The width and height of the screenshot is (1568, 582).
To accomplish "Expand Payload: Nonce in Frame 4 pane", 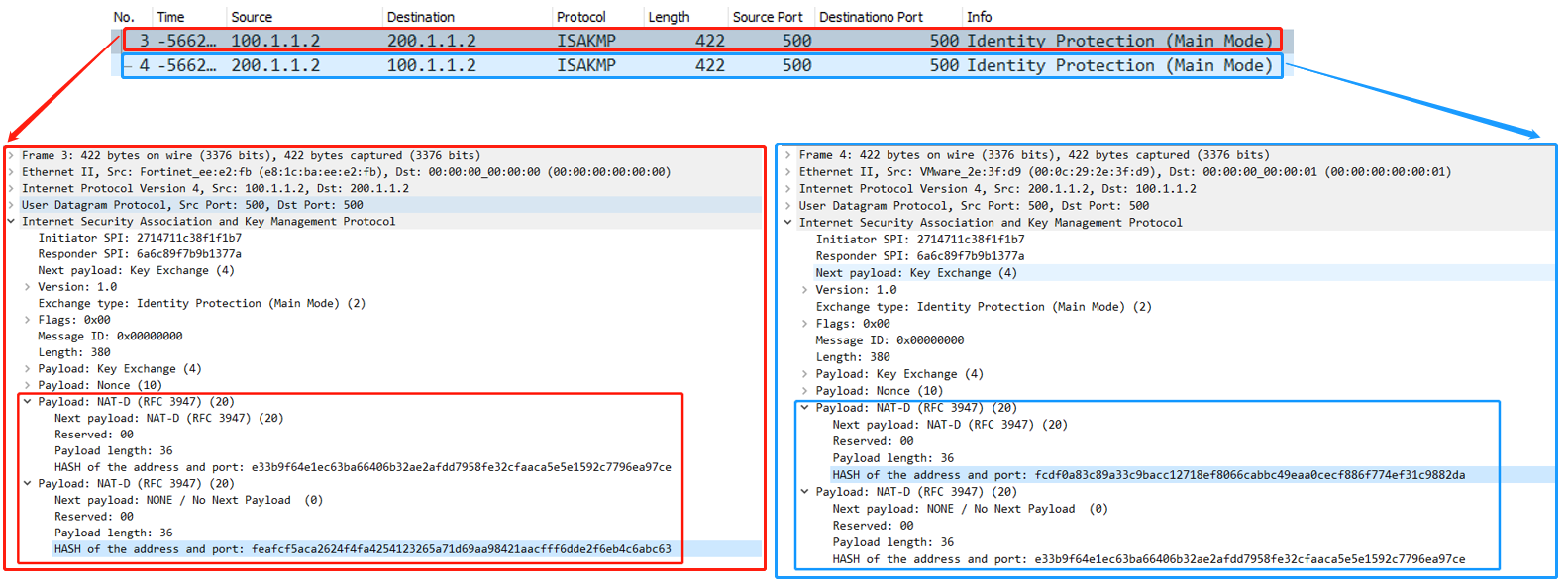I will [x=804, y=391].
